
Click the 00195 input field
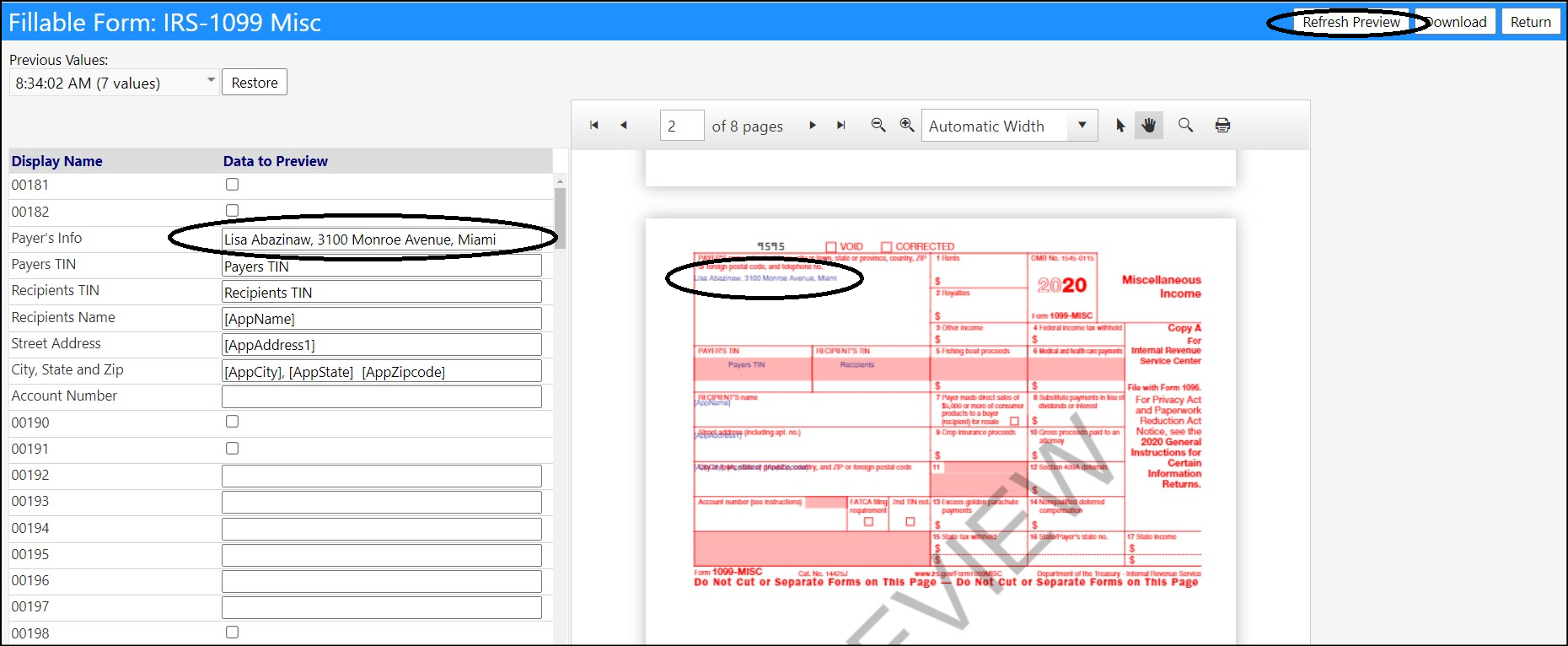pos(382,556)
